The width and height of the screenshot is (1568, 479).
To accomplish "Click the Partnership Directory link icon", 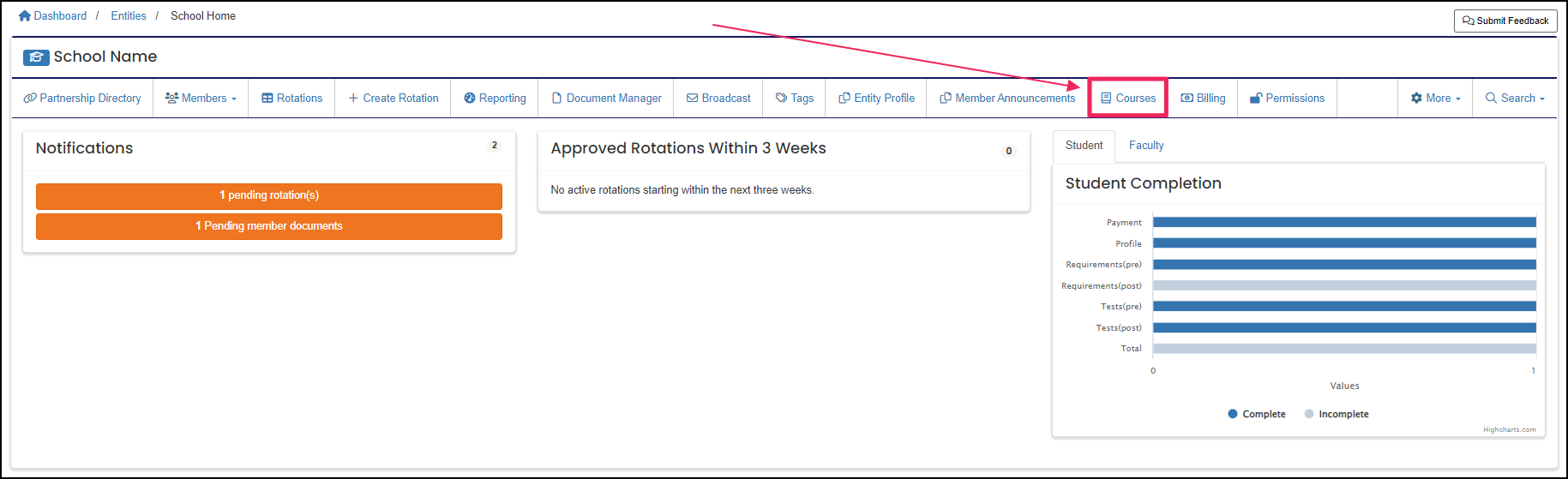I will 30,98.
